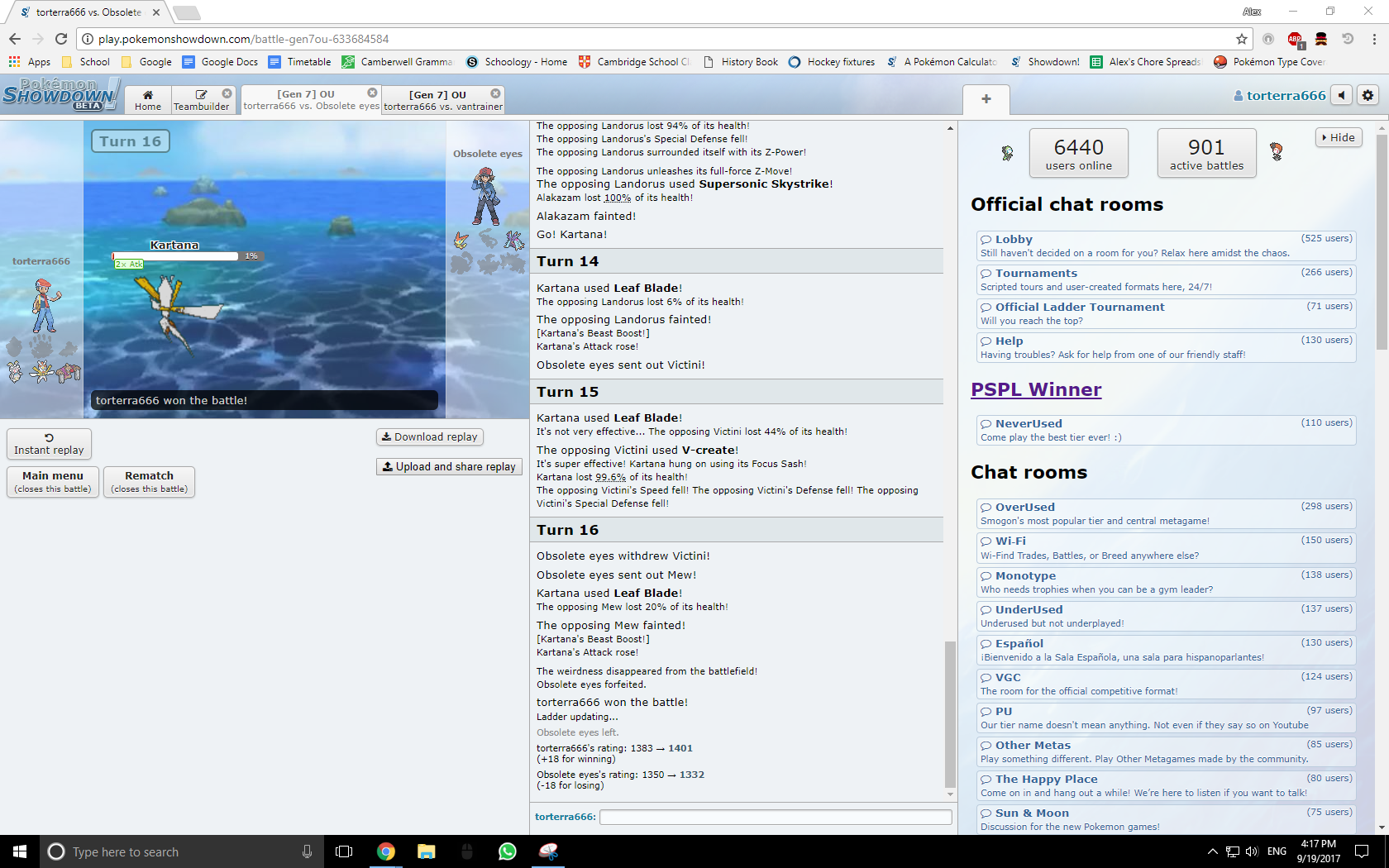Open Chrome from the taskbar
This screenshot has height=868, width=1389.
[x=386, y=851]
